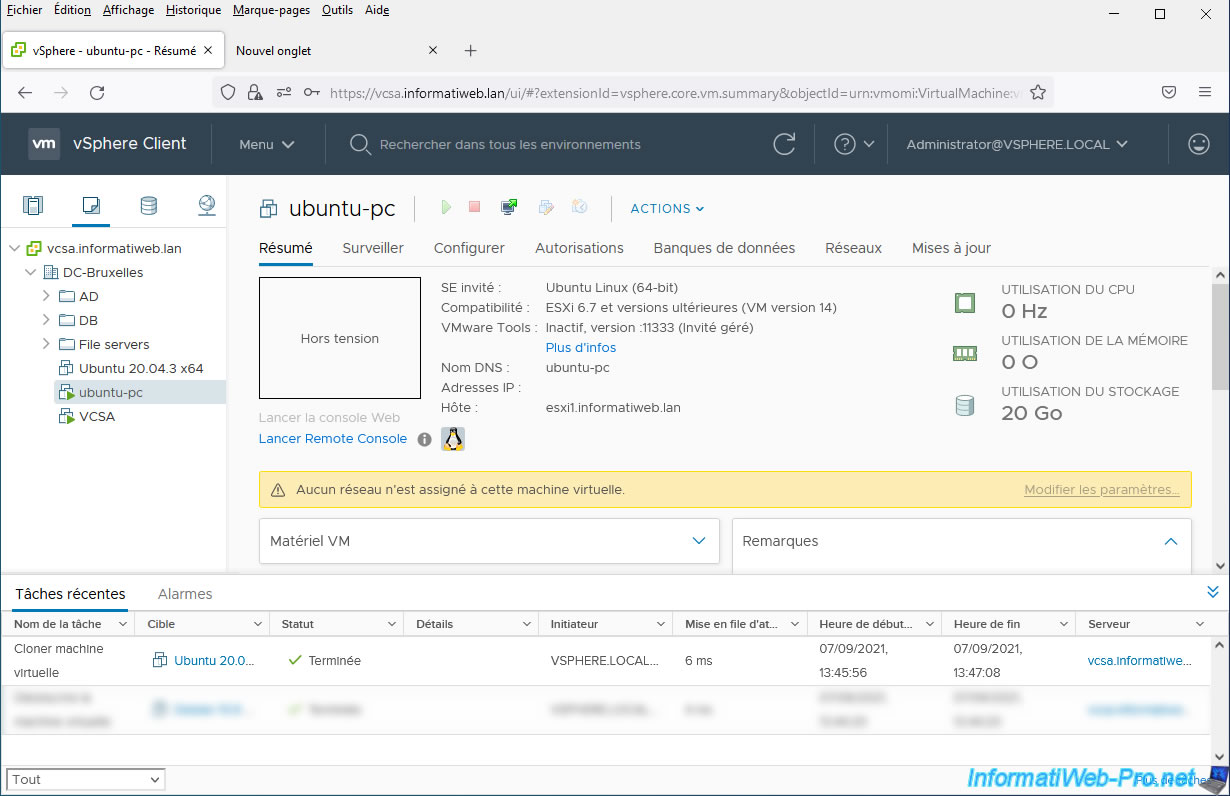Image resolution: width=1230 pixels, height=796 pixels.
Task: Expand the Matériel VM panel
Action: [x=699, y=541]
